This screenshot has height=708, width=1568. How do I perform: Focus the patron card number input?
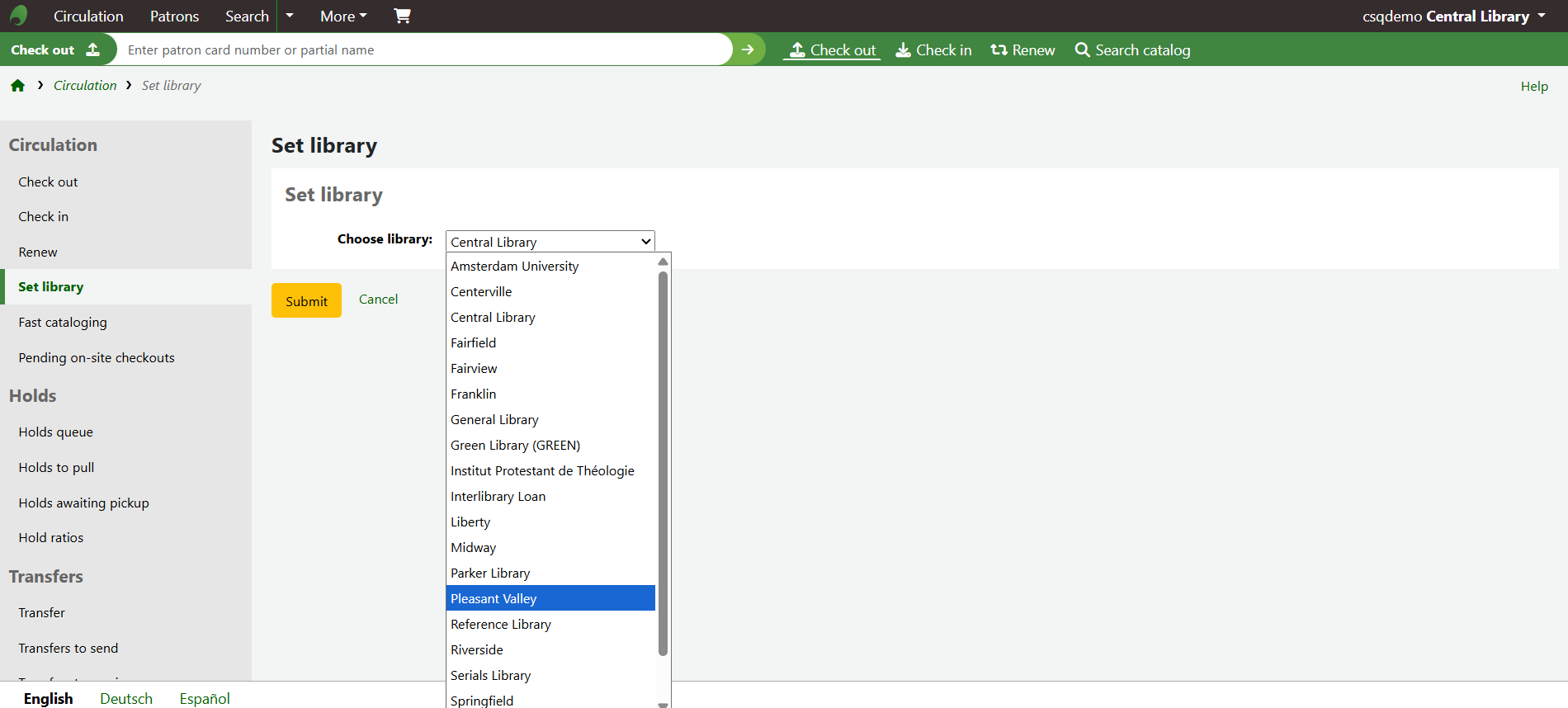point(424,50)
